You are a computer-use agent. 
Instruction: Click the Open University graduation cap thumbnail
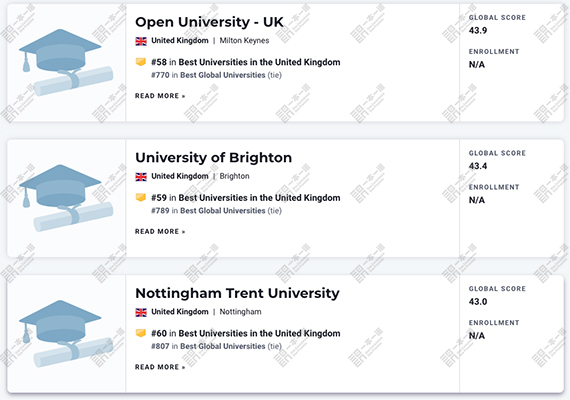(66, 63)
